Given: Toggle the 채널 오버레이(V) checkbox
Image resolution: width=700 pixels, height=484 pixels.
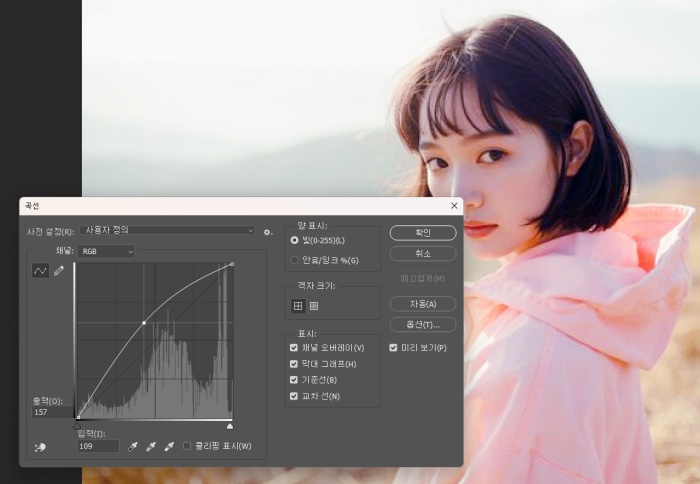Looking at the screenshot, I should [x=294, y=347].
